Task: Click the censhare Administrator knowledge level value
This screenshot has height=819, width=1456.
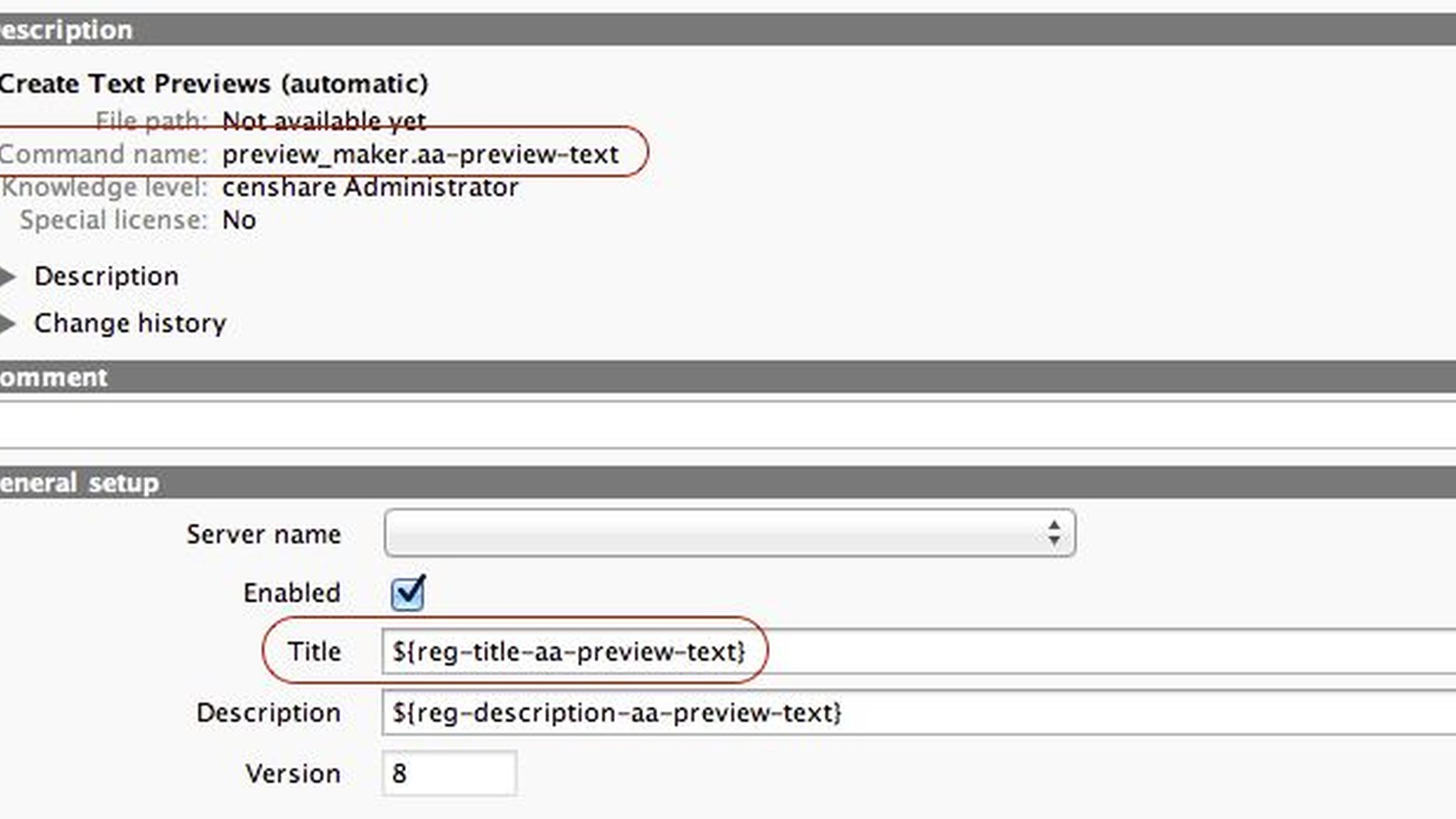Action: coord(370,188)
